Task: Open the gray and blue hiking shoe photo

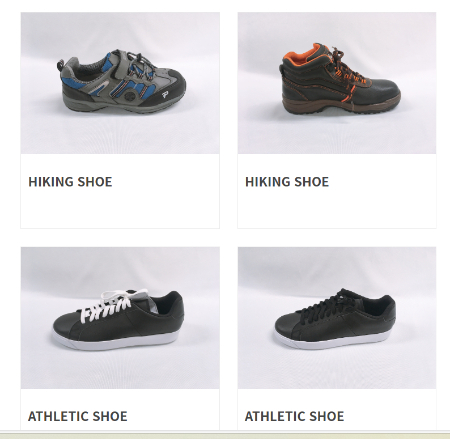Action: (x=120, y=83)
